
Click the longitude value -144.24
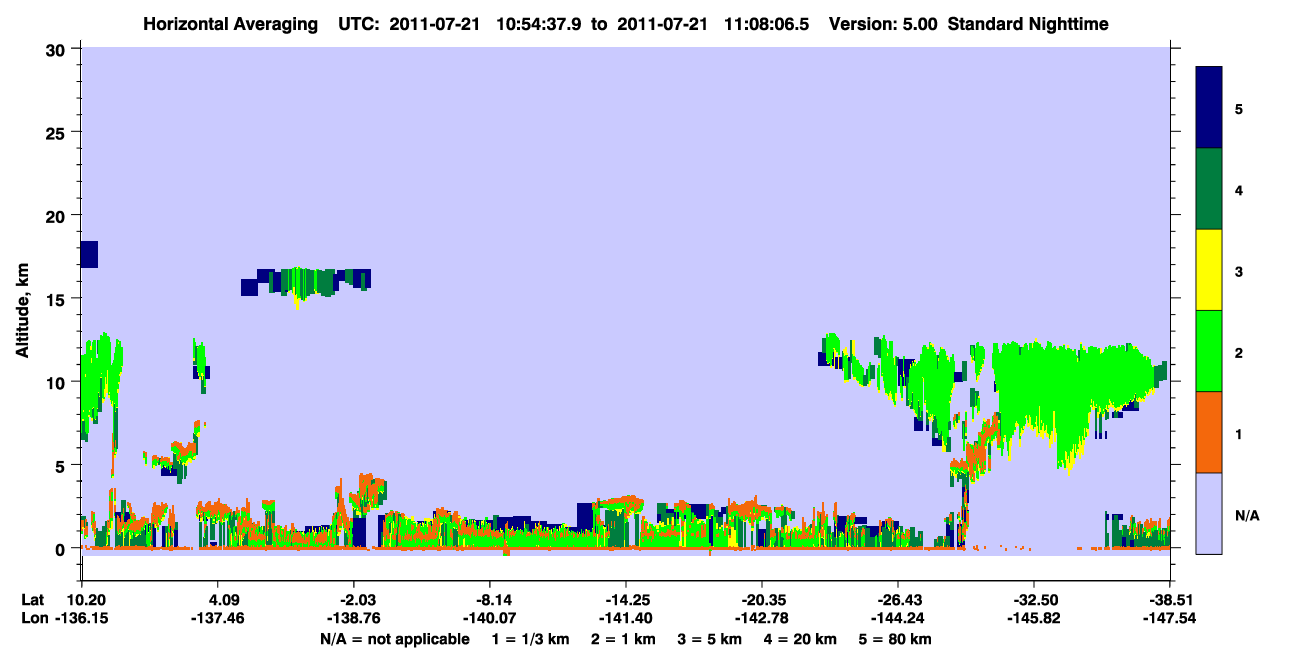[x=897, y=619]
